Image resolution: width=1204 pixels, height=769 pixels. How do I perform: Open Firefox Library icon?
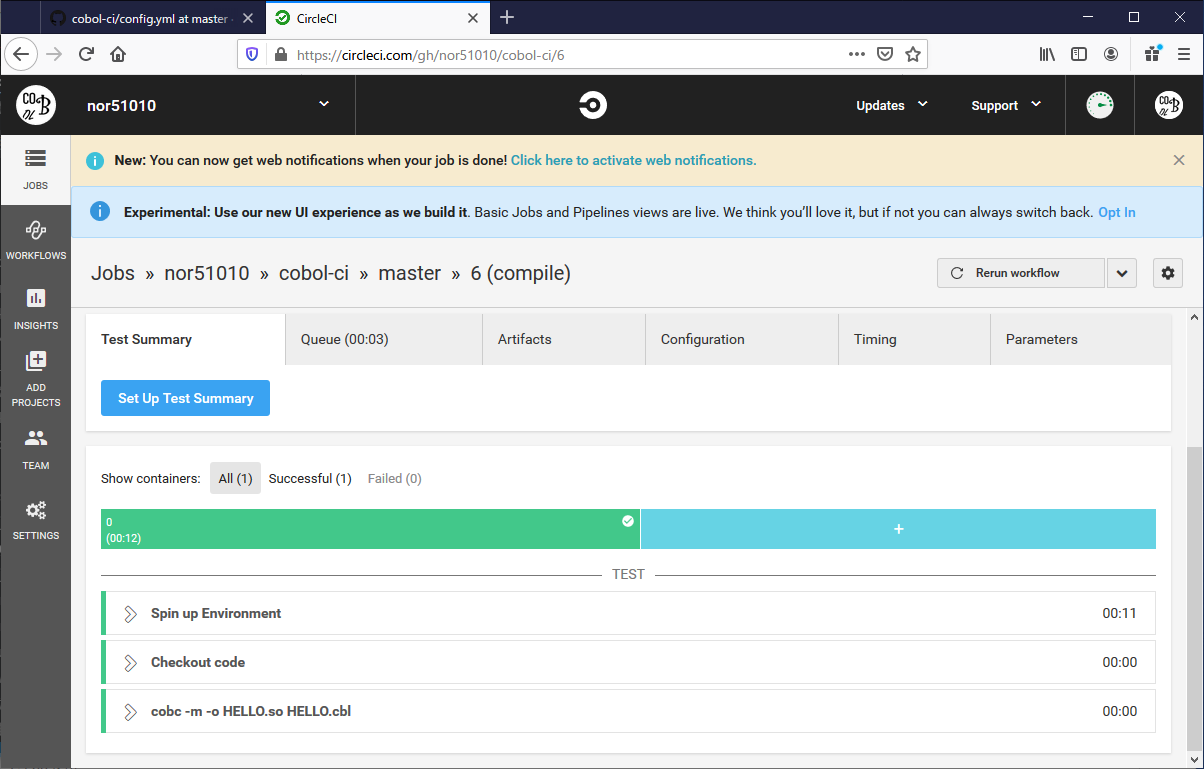point(1047,54)
